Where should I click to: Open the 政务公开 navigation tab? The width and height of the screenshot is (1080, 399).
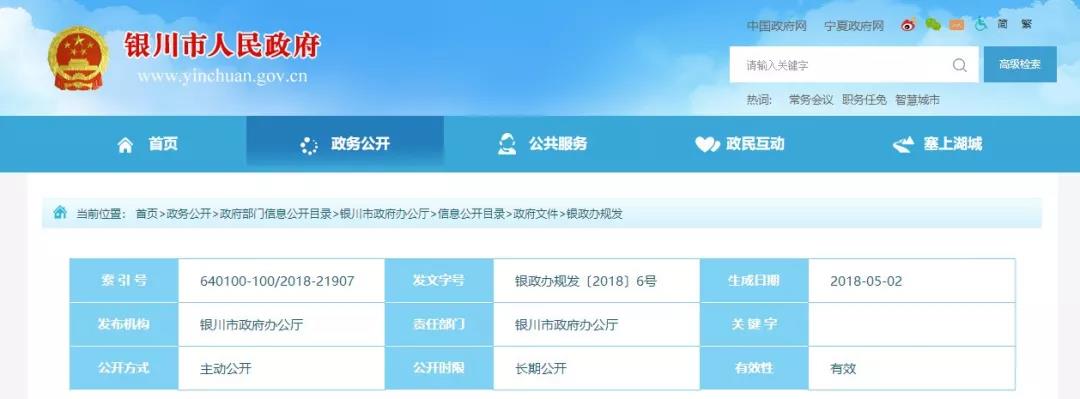[345, 144]
